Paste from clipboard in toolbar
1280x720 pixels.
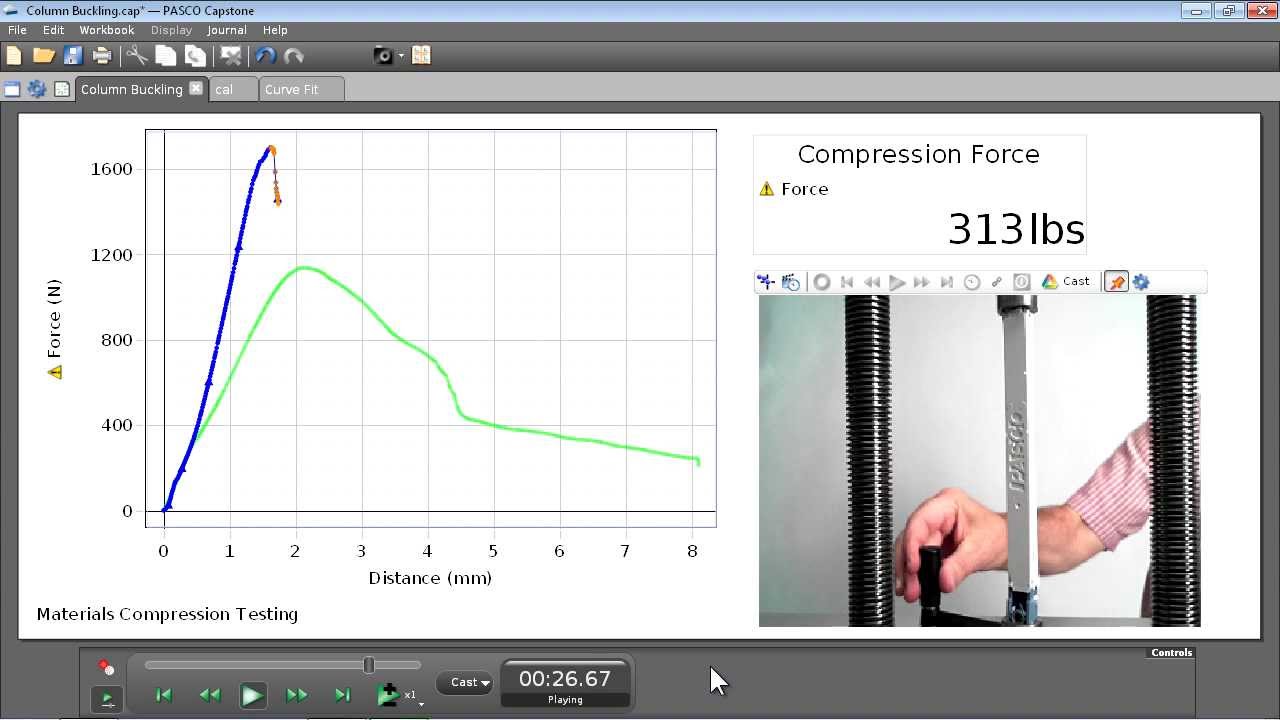pos(195,56)
